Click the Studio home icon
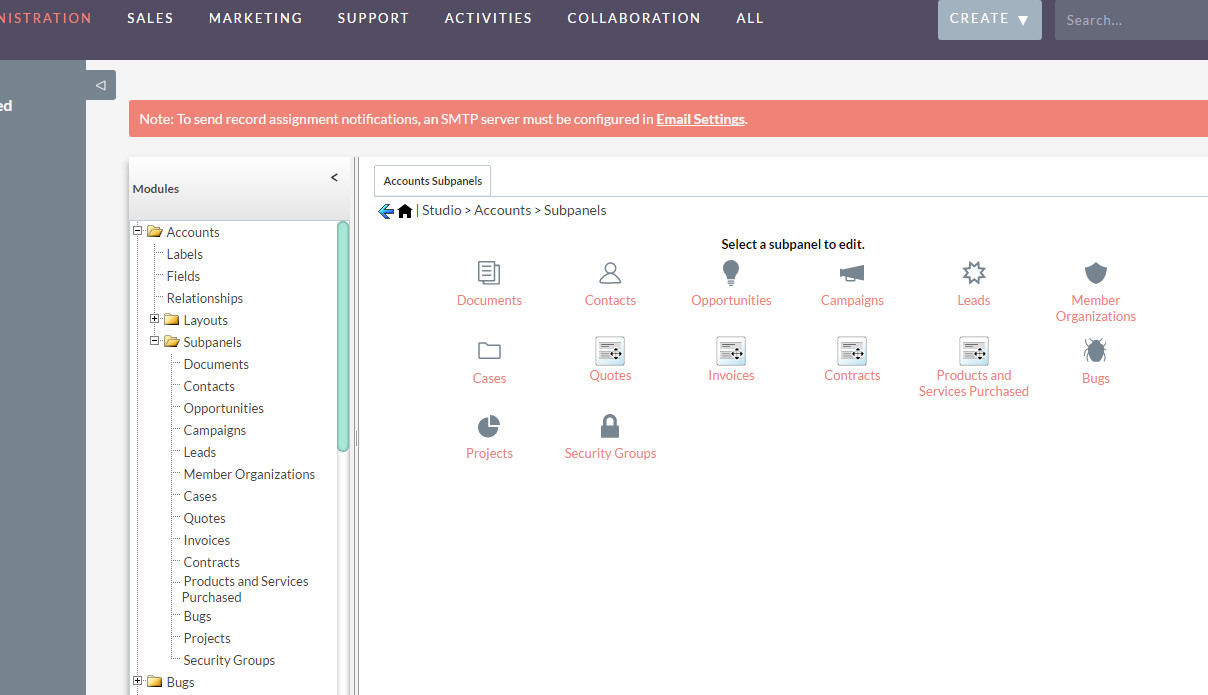The width and height of the screenshot is (1208, 695). click(405, 211)
